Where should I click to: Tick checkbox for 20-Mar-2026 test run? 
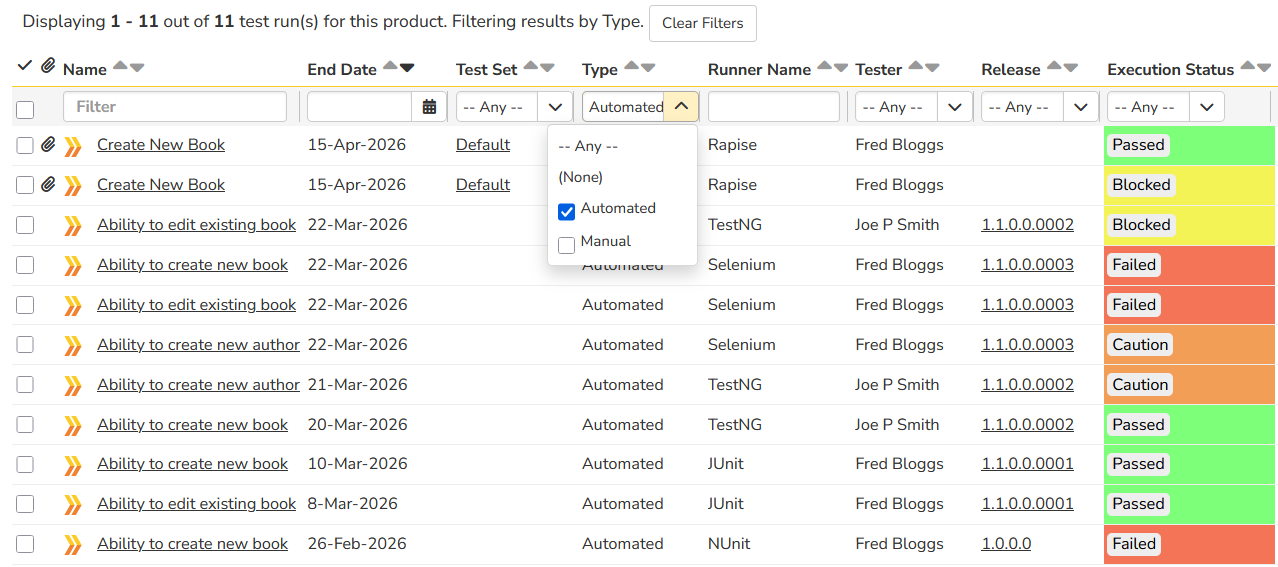pyautogui.click(x=25, y=425)
